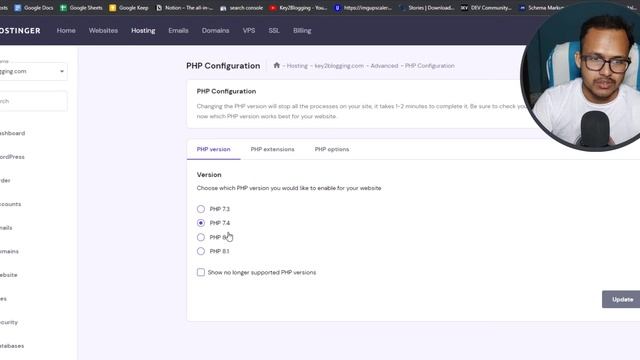The image size is (640, 360).
Task: Open VPS in top navigation
Action: pos(249,31)
